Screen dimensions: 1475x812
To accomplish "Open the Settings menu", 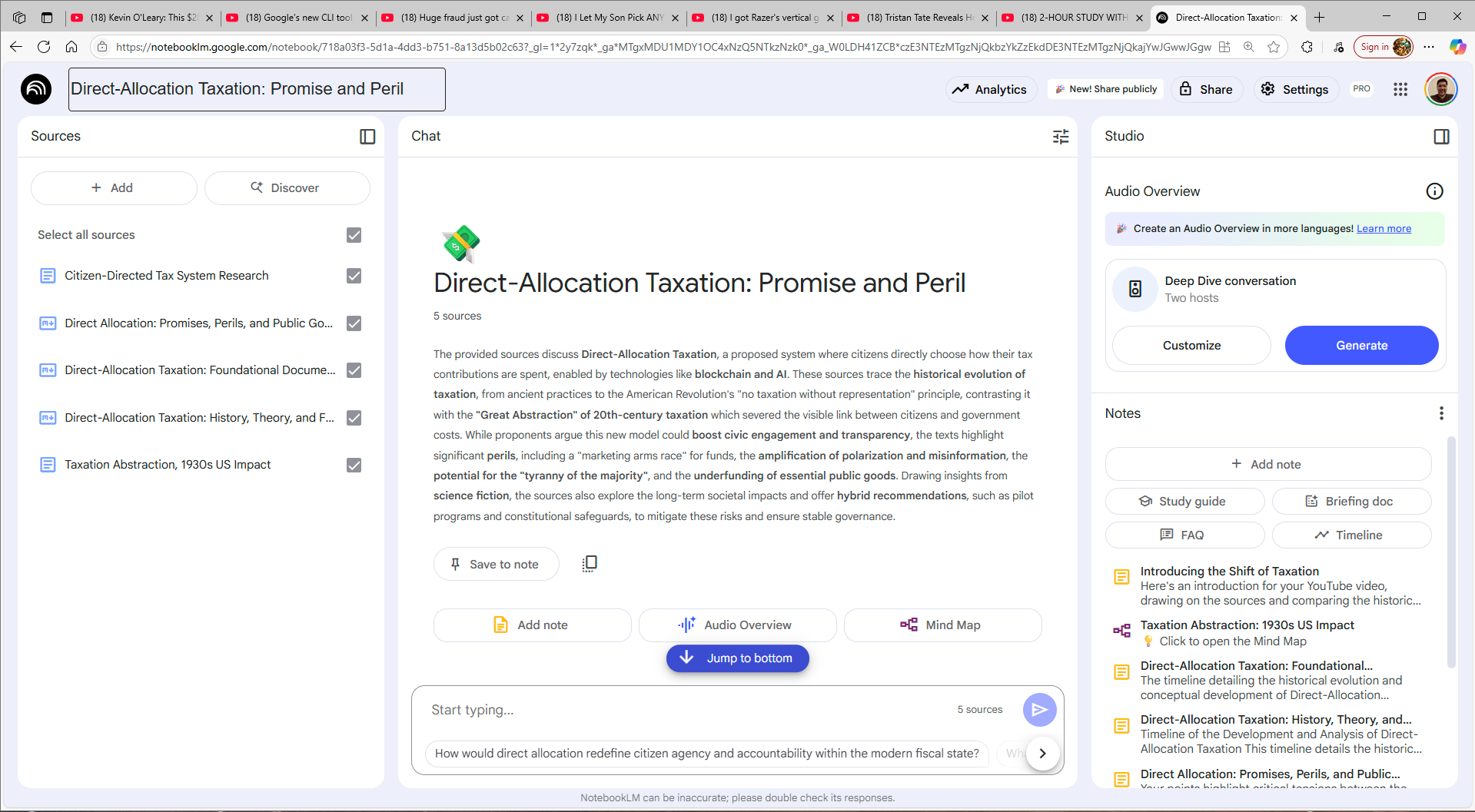I will (x=1296, y=89).
